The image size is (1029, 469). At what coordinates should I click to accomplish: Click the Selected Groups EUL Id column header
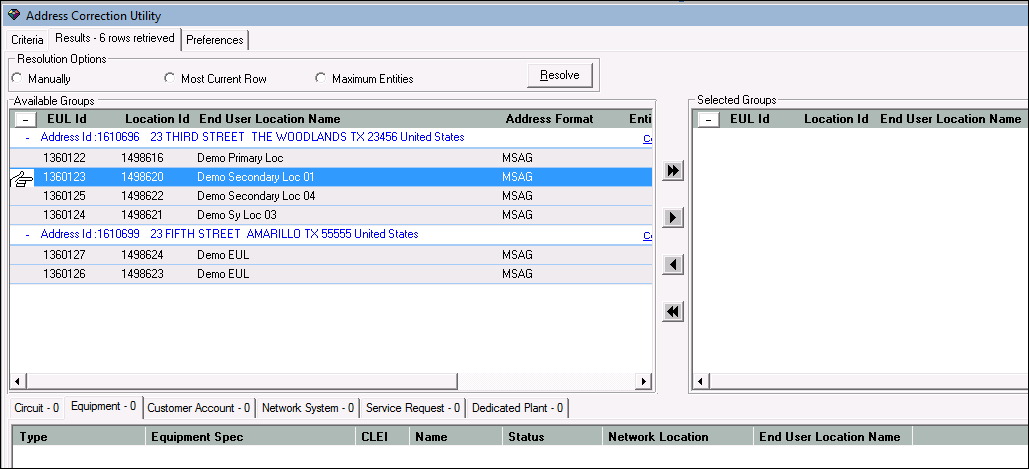[x=749, y=119]
